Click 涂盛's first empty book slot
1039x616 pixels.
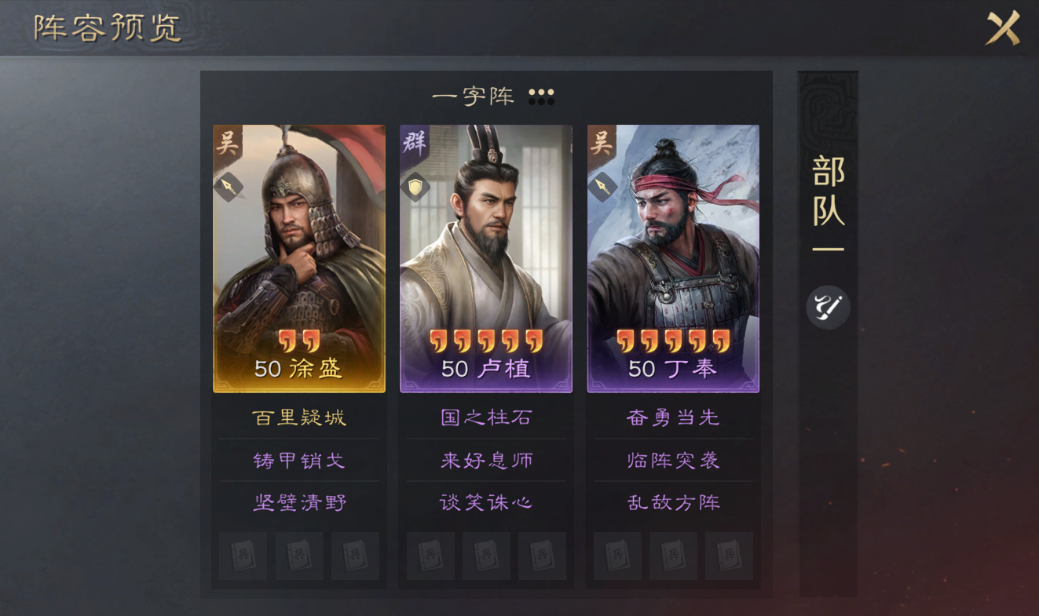point(243,556)
